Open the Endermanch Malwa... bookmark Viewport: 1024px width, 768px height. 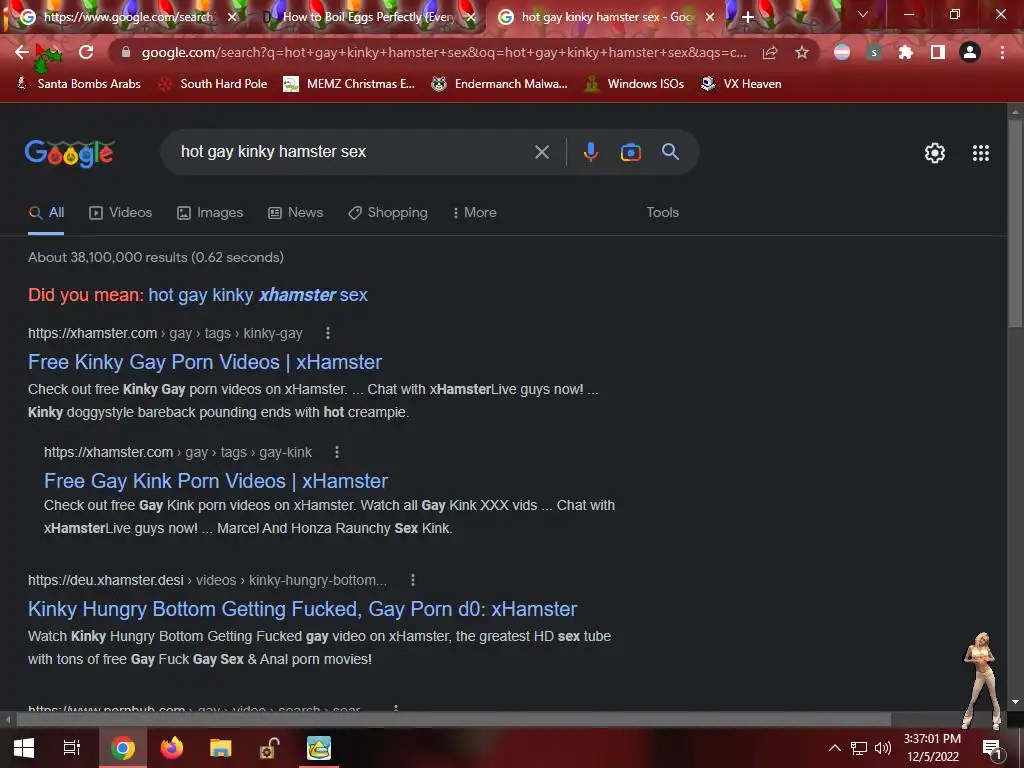click(x=500, y=84)
